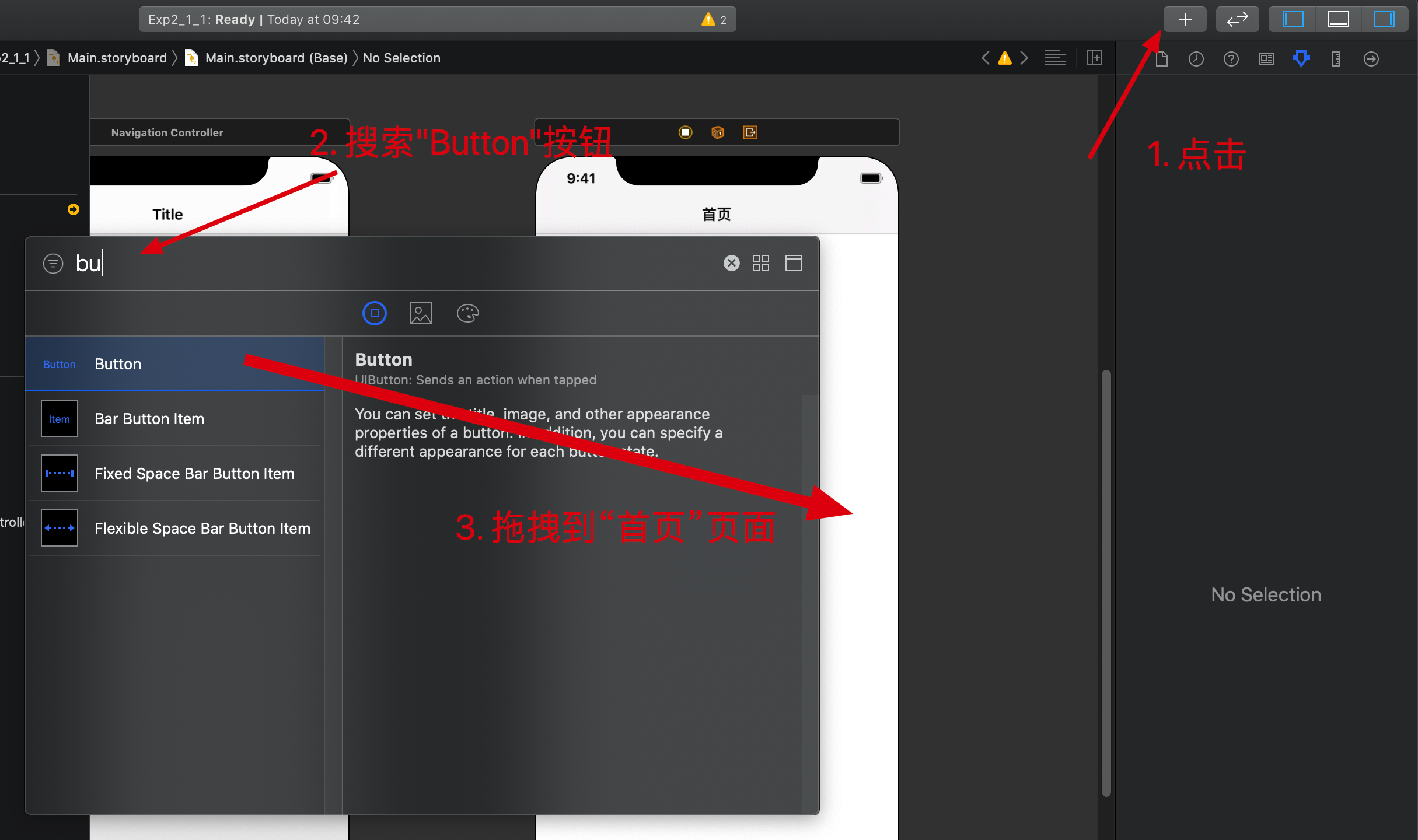Open the color swatches library tab
Screen dimensions: 1418x840
pos(467,313)
